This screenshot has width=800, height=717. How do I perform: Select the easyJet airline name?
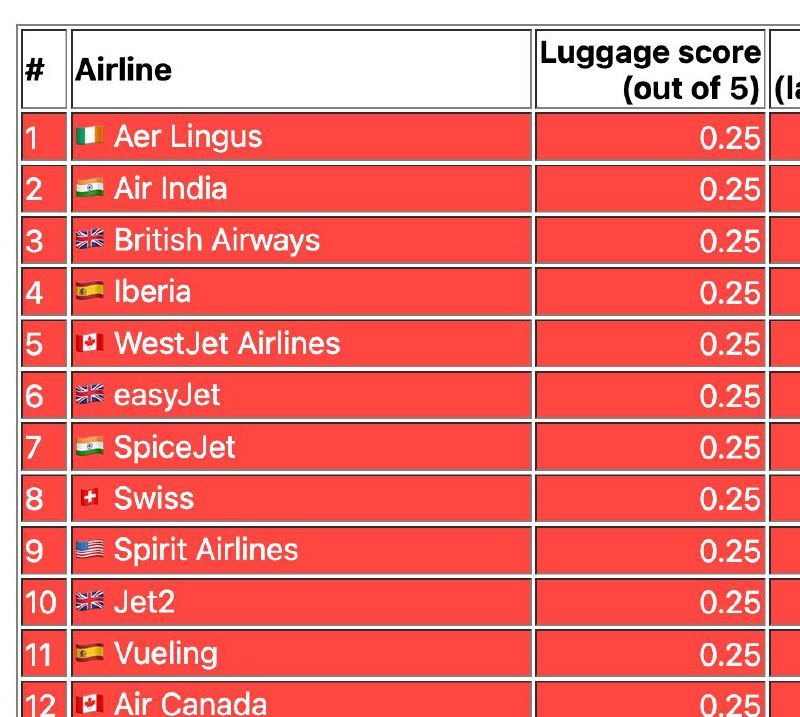pos(167,395)
